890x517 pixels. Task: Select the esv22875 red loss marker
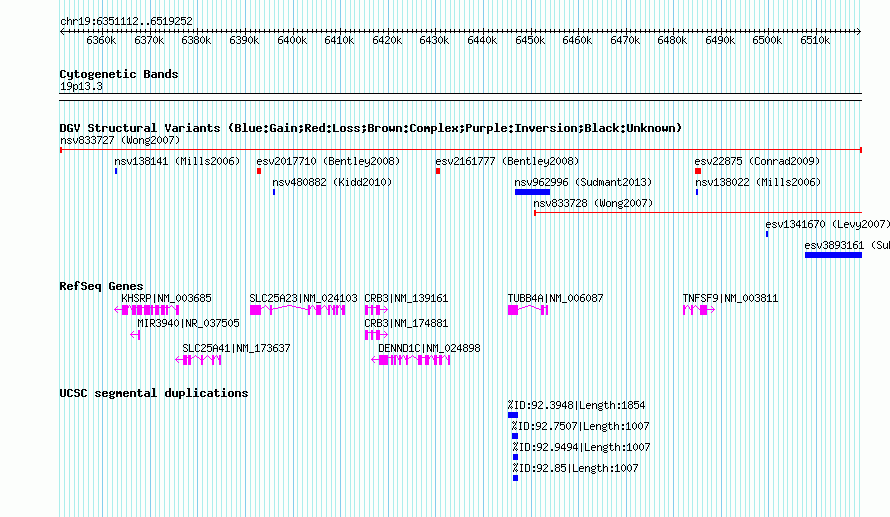coord(698,171)
